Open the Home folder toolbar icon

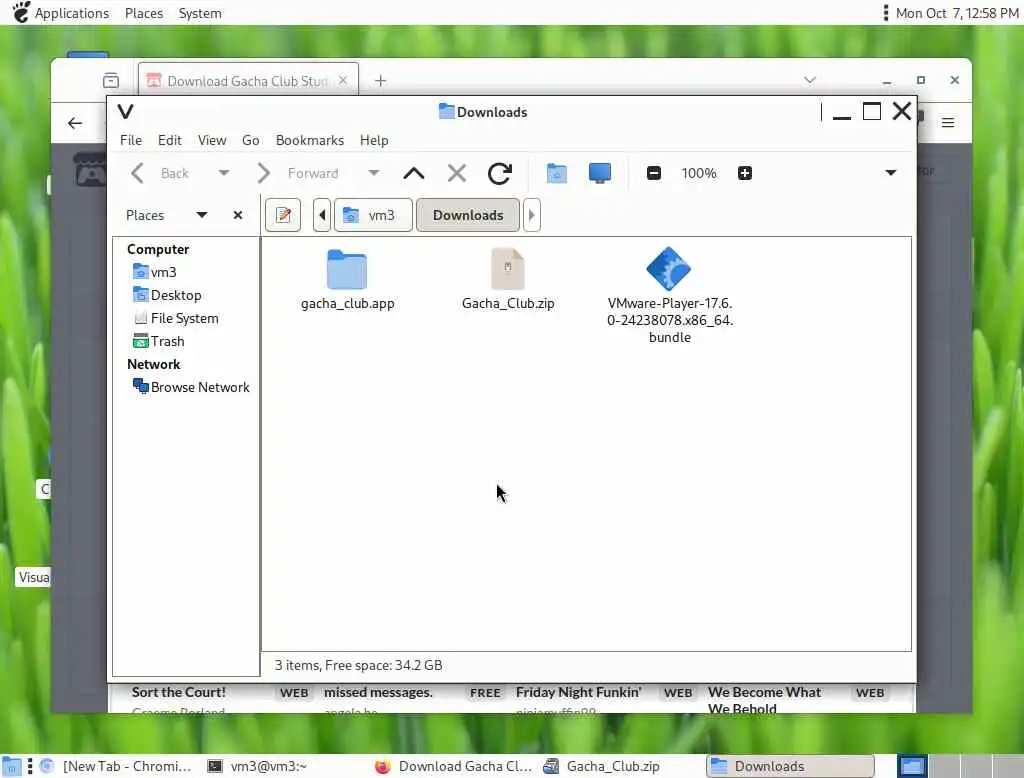[x=556, y=173]
